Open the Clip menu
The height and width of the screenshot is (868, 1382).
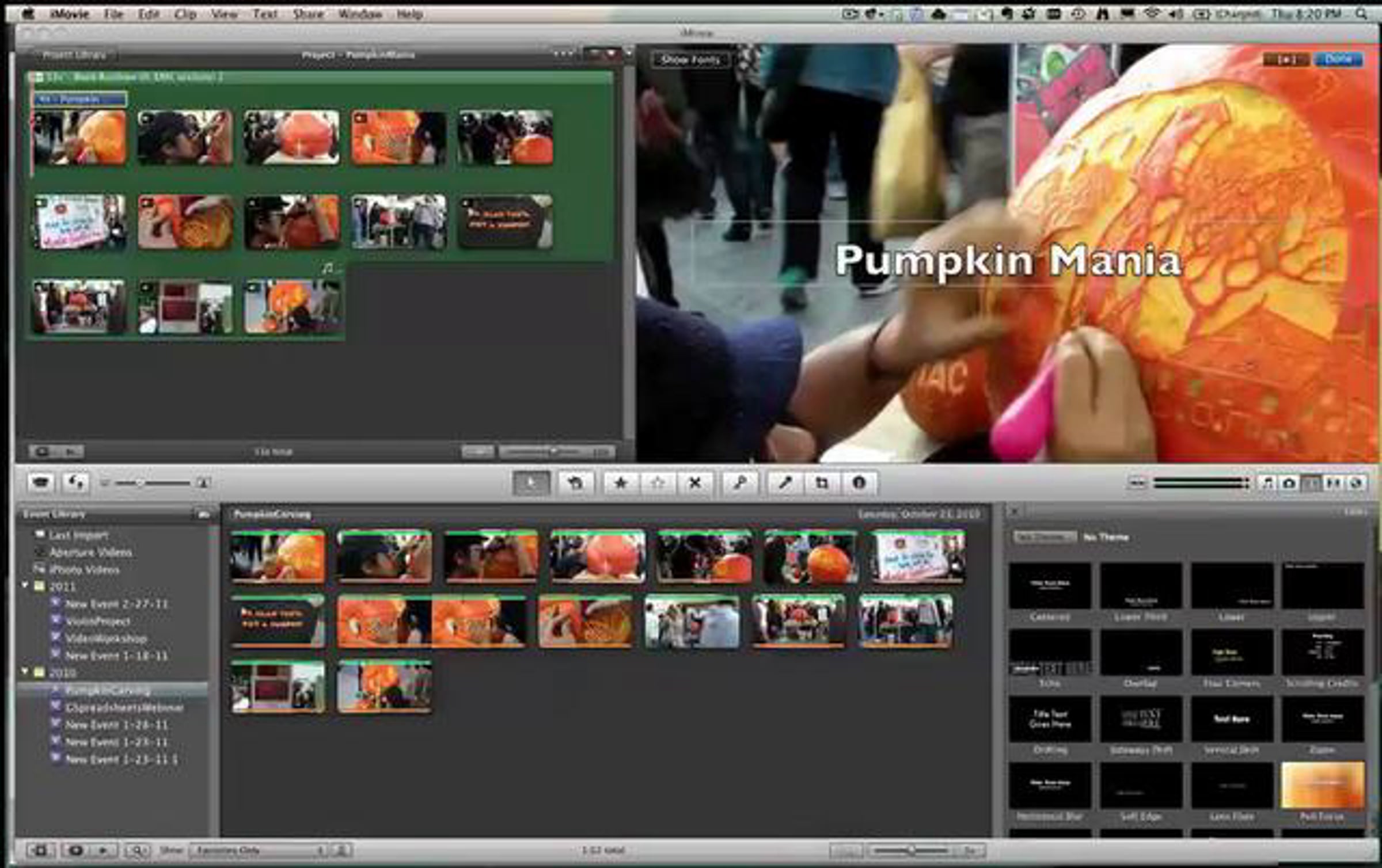click(x=185, y=14)
